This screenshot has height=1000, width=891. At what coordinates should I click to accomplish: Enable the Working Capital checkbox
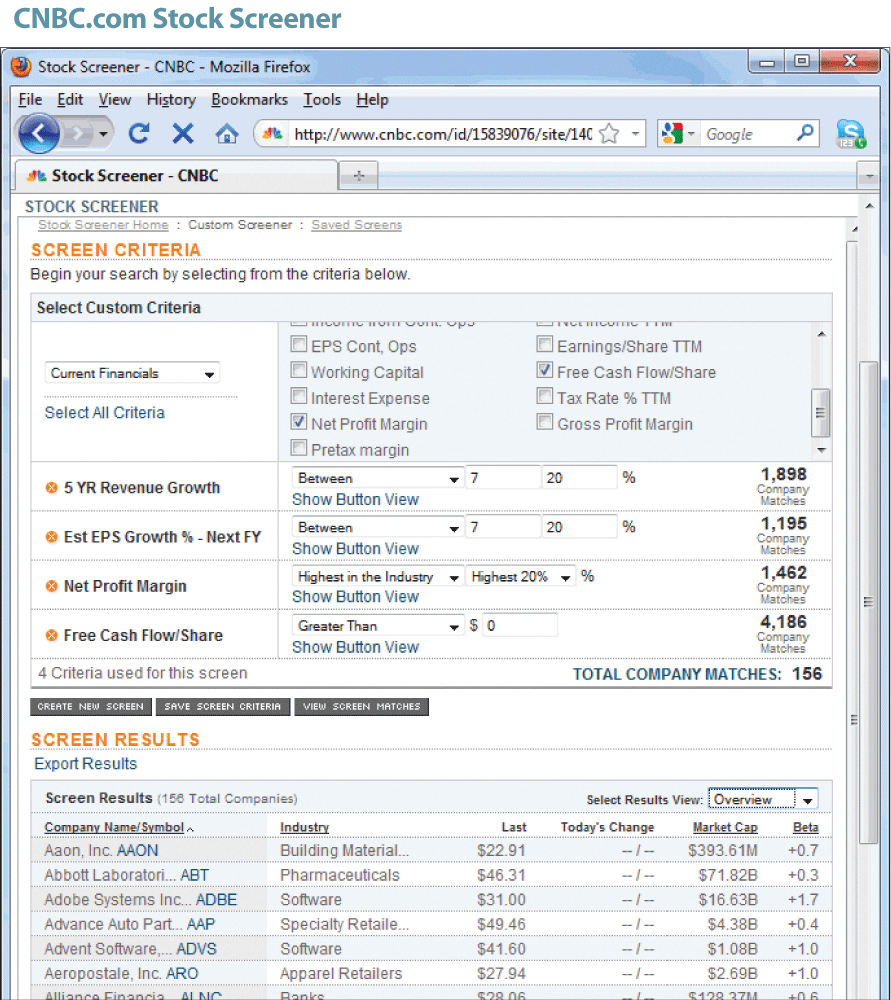click(x=299, y=371)
